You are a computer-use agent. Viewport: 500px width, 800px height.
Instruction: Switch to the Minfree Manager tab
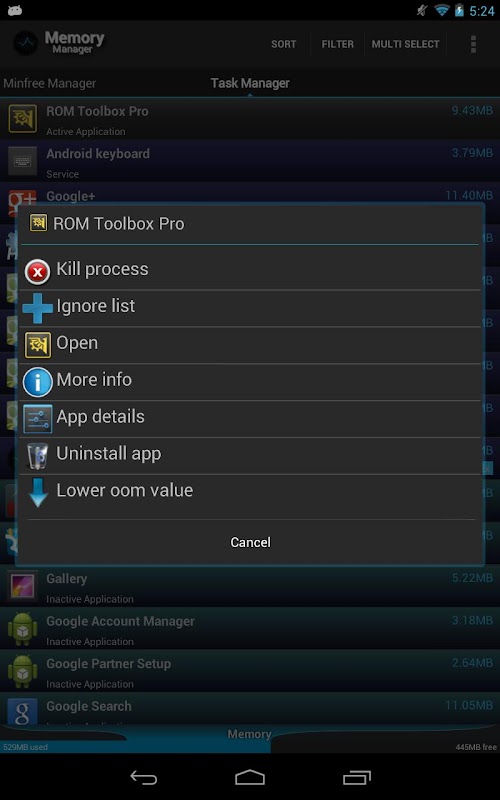pos(49,83)
